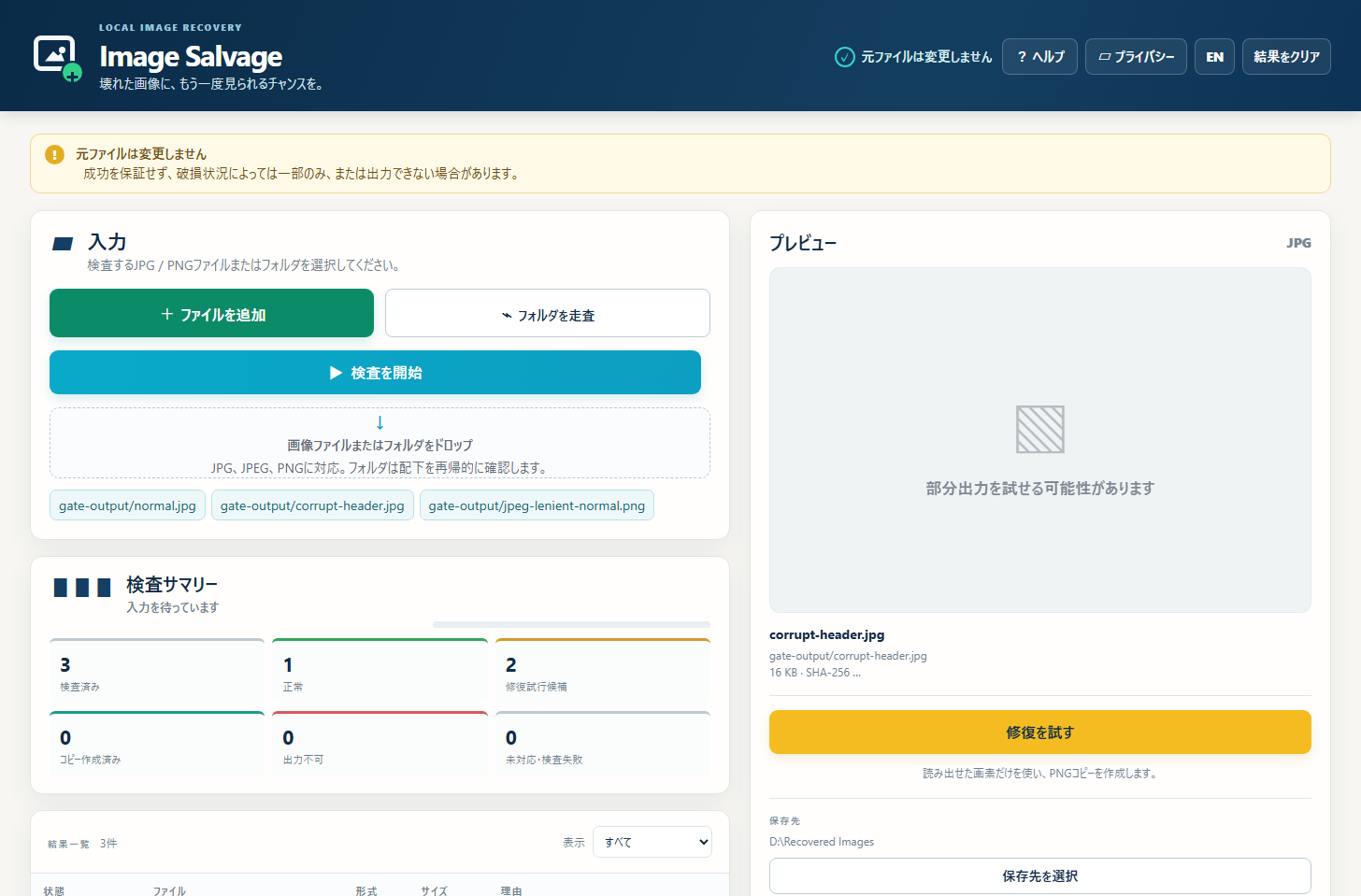Click the JPG format label in preview header
Image resolution: width=1361 pixels, height=896 pixels.
click(1298, 243)
